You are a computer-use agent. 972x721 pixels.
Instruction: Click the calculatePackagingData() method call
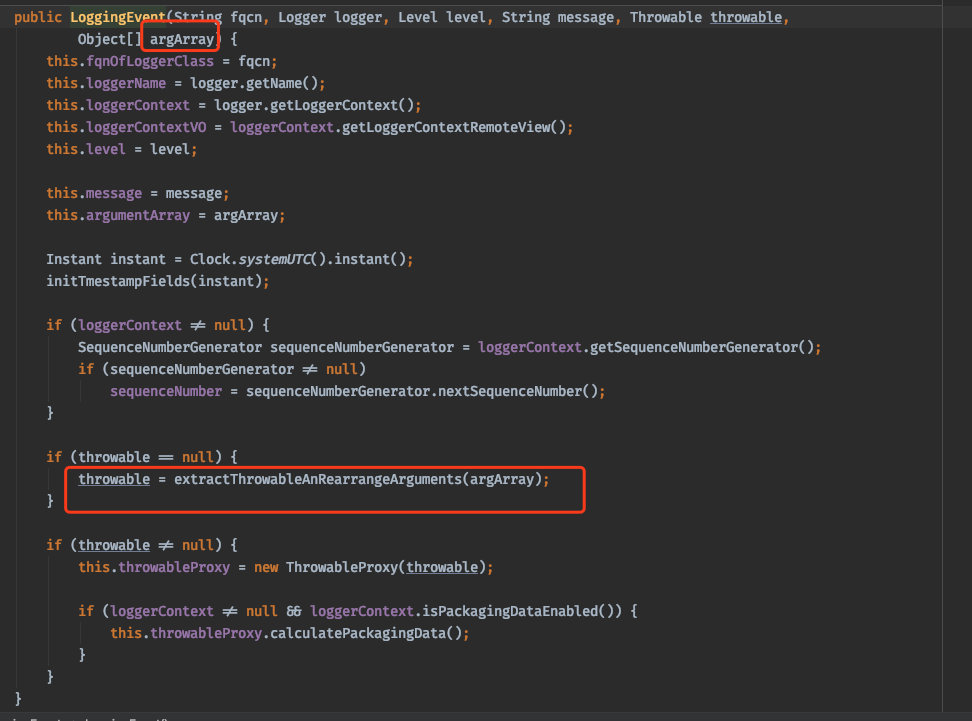[366, 633]
